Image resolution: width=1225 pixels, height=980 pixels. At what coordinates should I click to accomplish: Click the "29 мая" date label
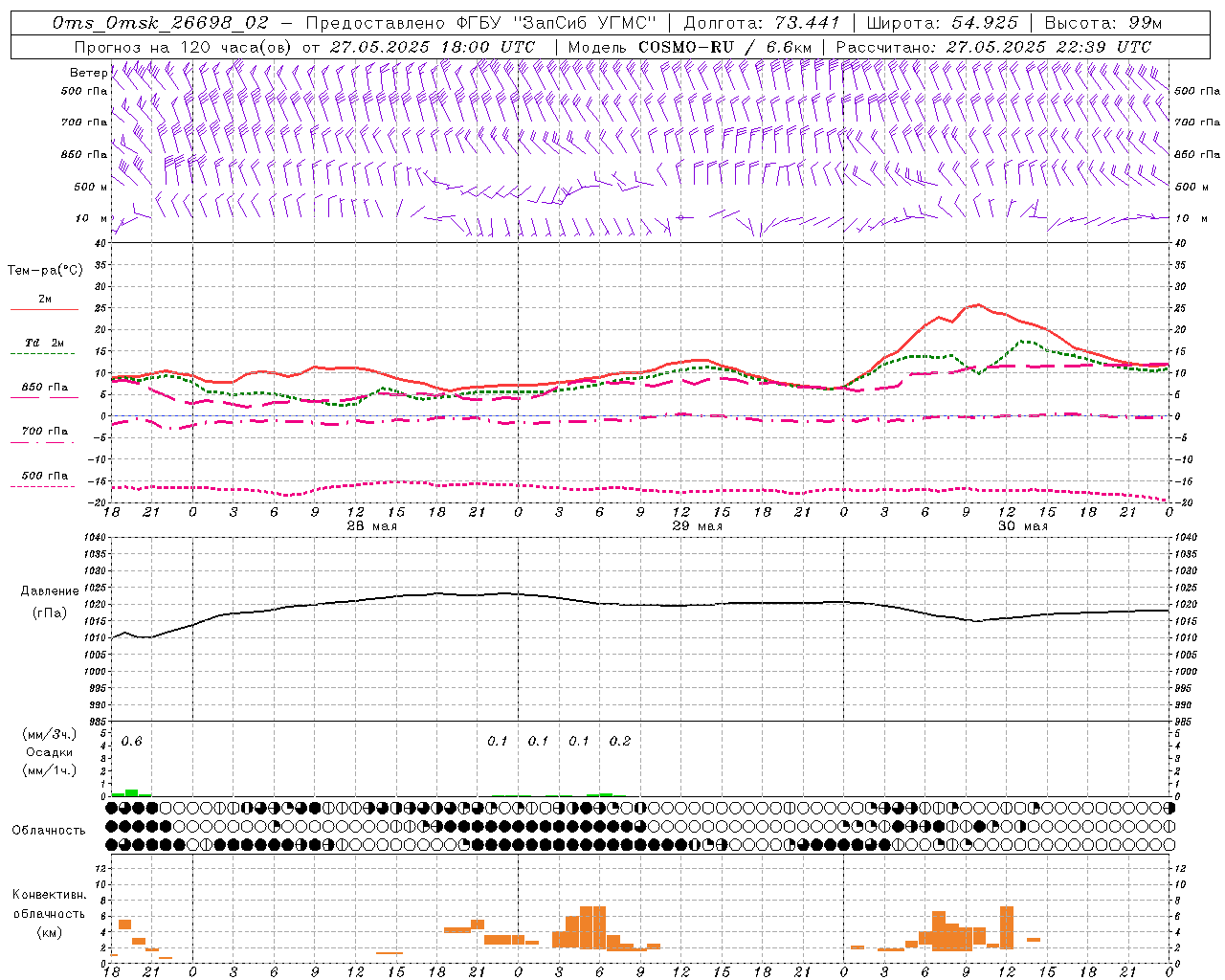tap(697, 526)
